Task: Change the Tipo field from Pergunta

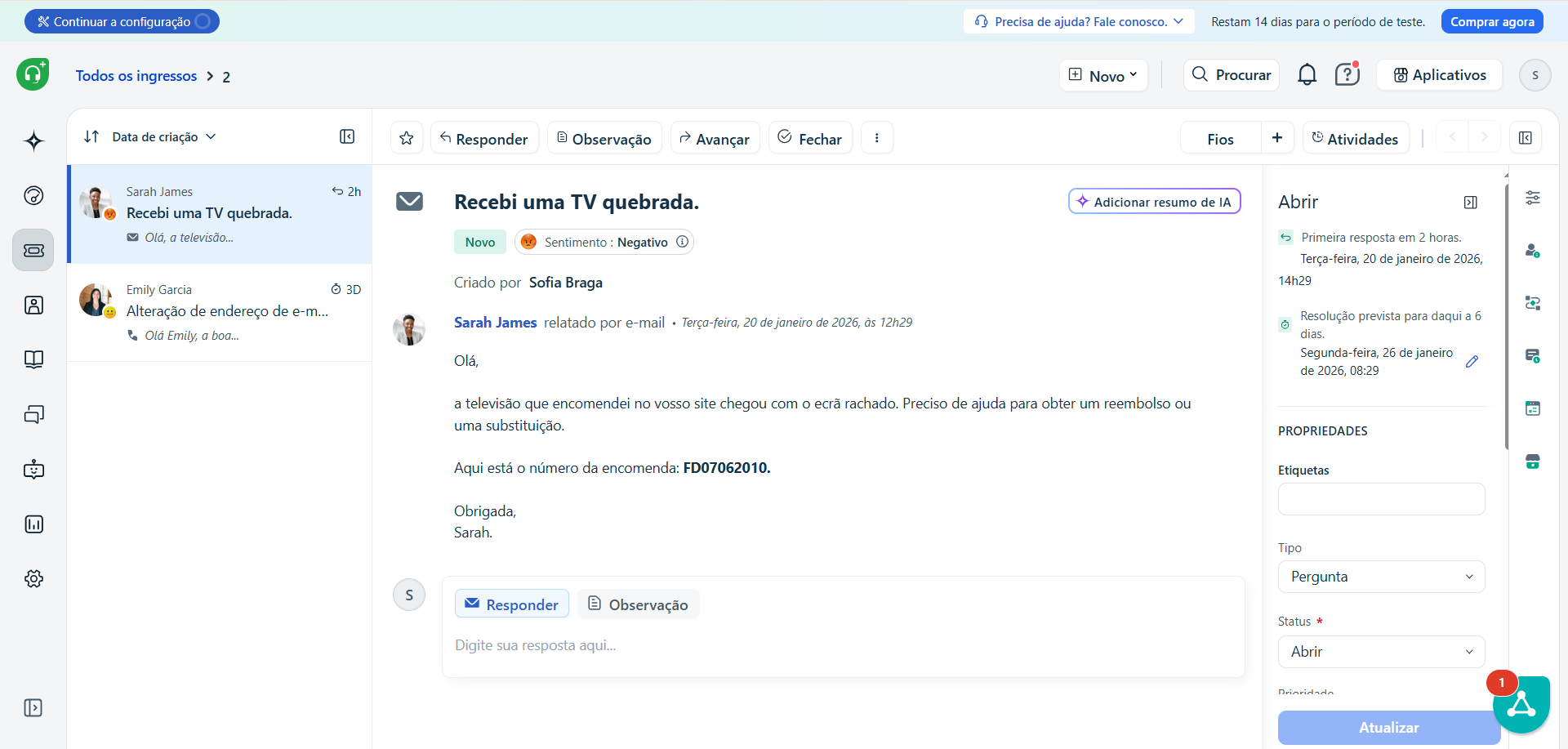Action: [x=1380, y=577]
